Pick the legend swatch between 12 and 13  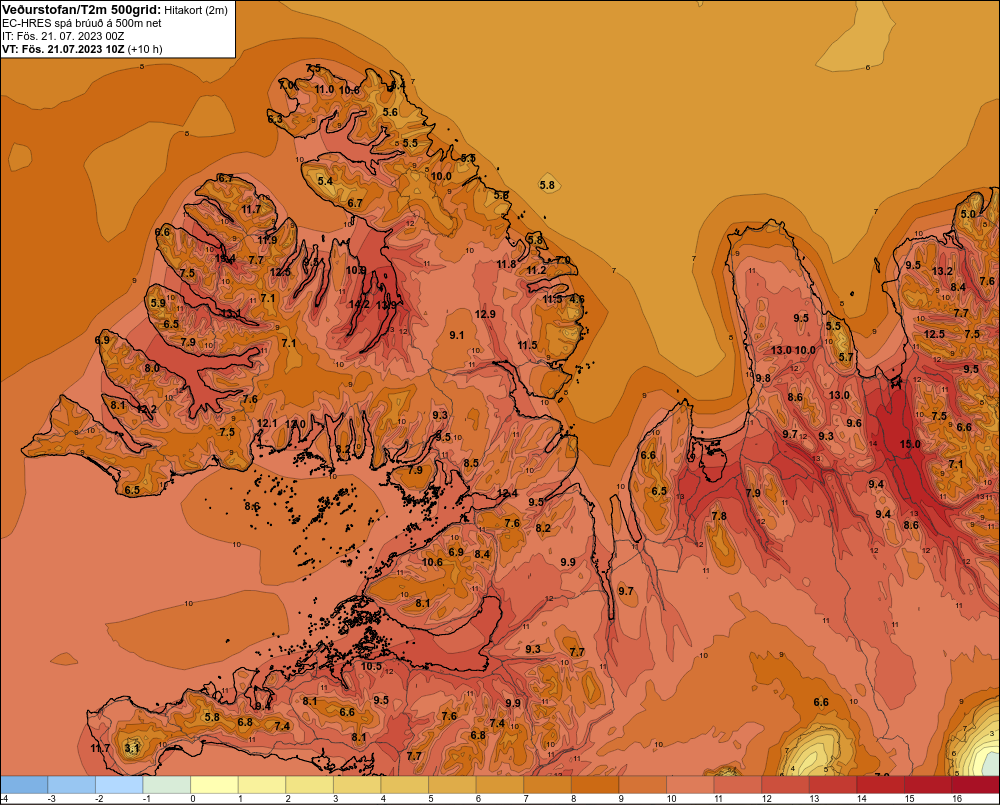[x=785, y=785]
